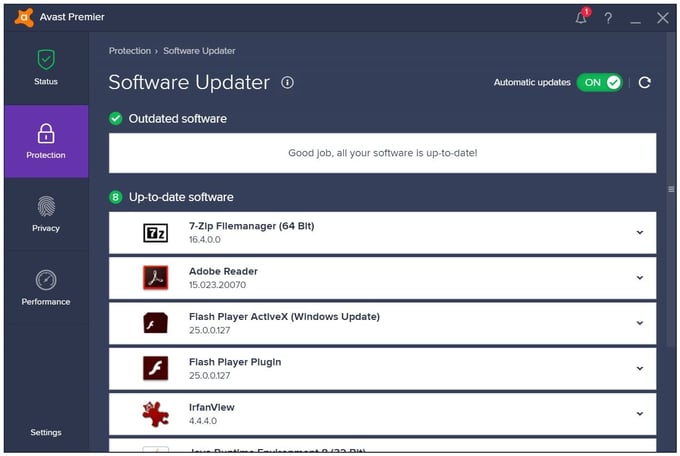Expand the IrfanView entry chevron
This screenshot has width=680, height=456.
point(640,413)
